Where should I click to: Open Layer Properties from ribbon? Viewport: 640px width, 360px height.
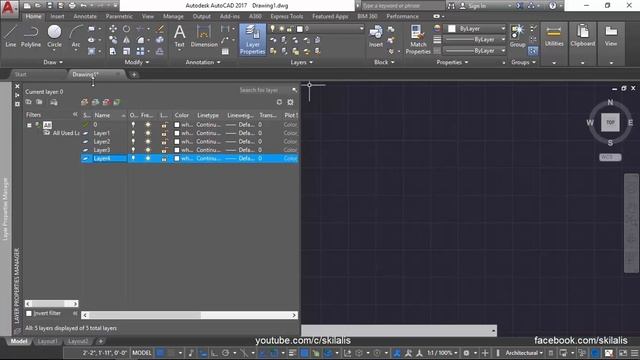pos(253,39)
